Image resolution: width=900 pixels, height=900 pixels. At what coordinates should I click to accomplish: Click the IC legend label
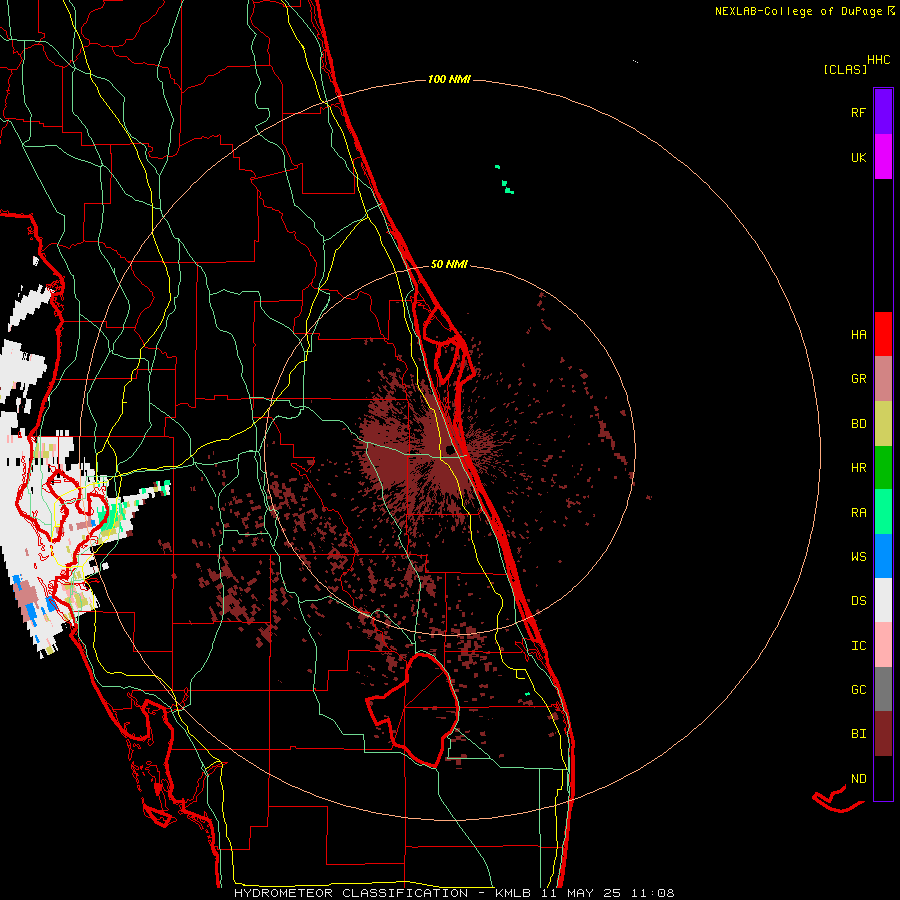pyautogui.click(x=858, y=645)
